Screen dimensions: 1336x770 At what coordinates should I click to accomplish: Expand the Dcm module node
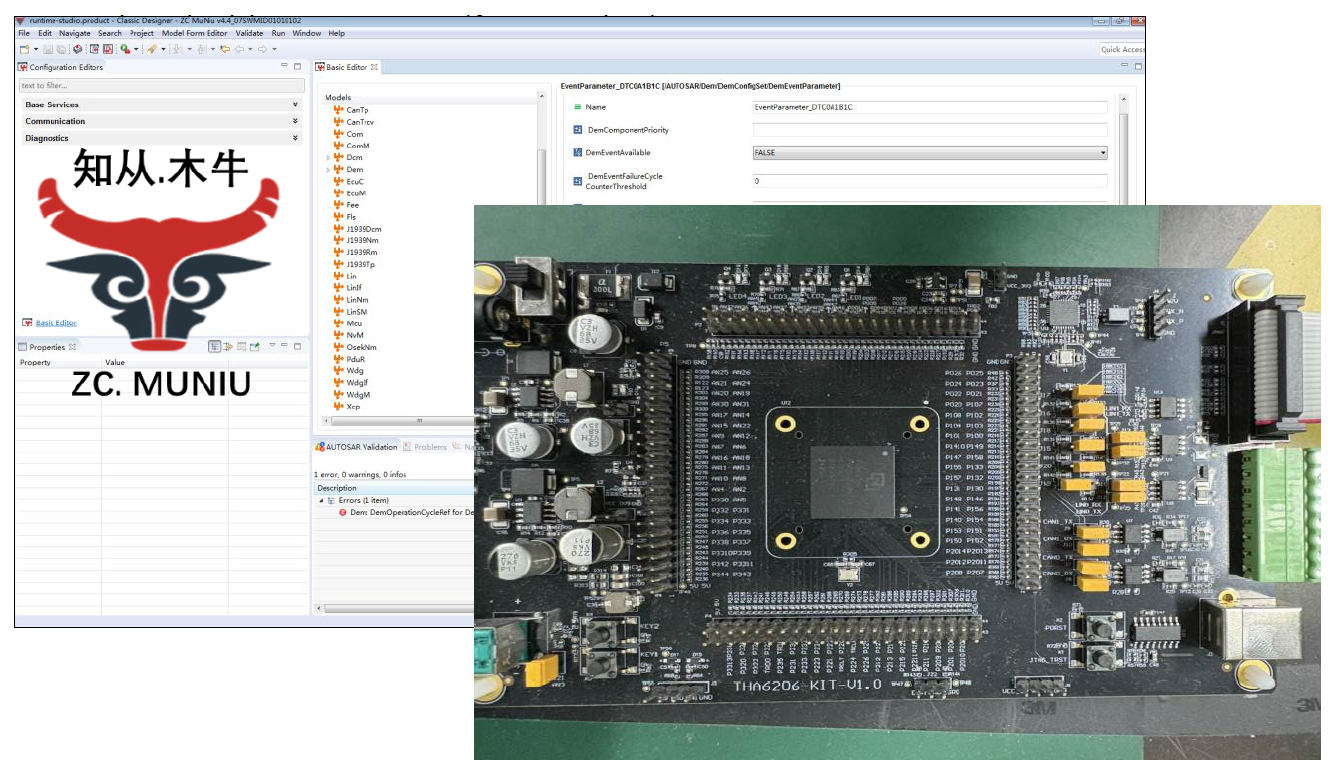328,158
